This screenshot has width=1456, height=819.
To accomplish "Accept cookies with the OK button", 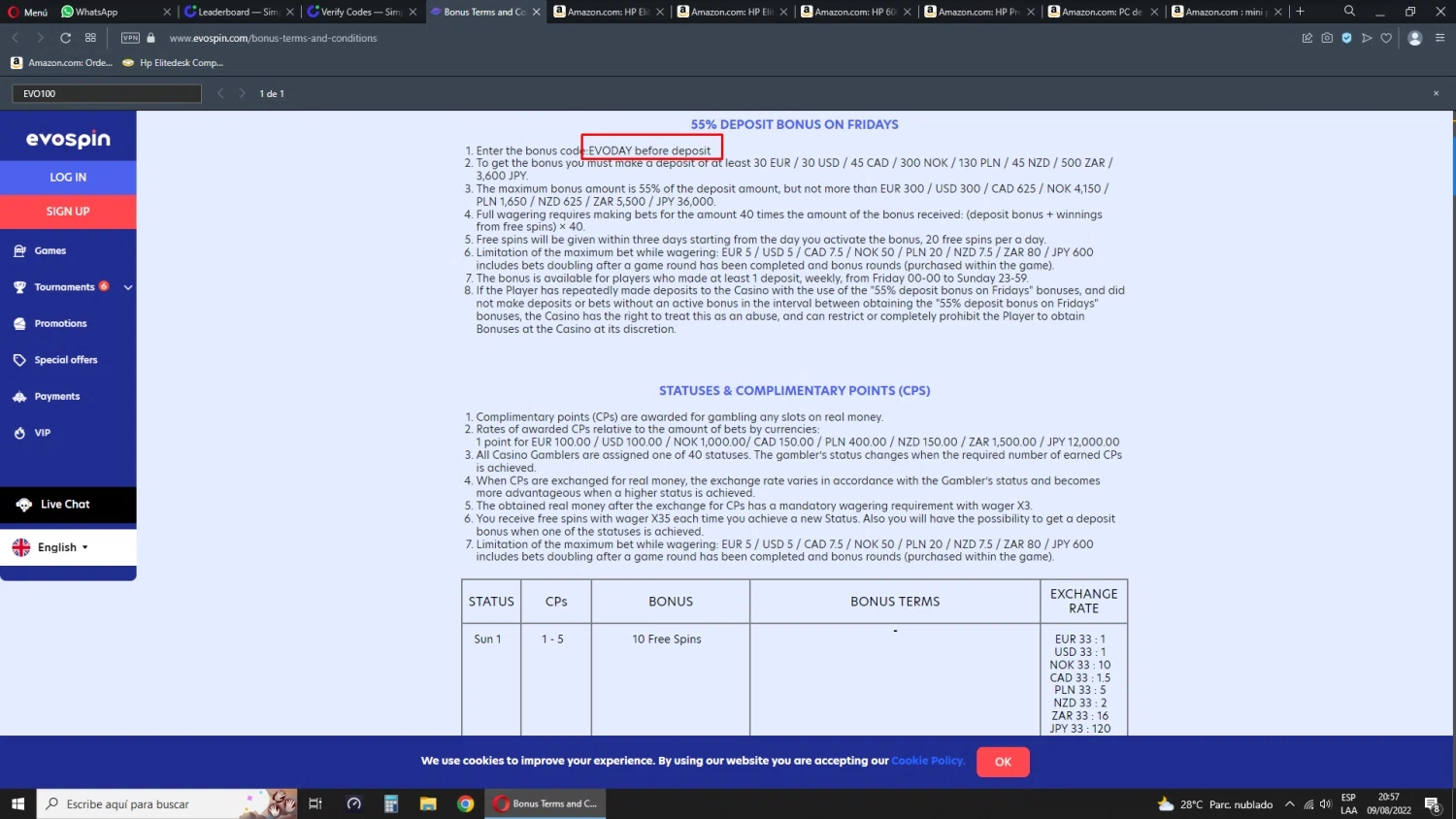I will click(x=1003, y=762).
